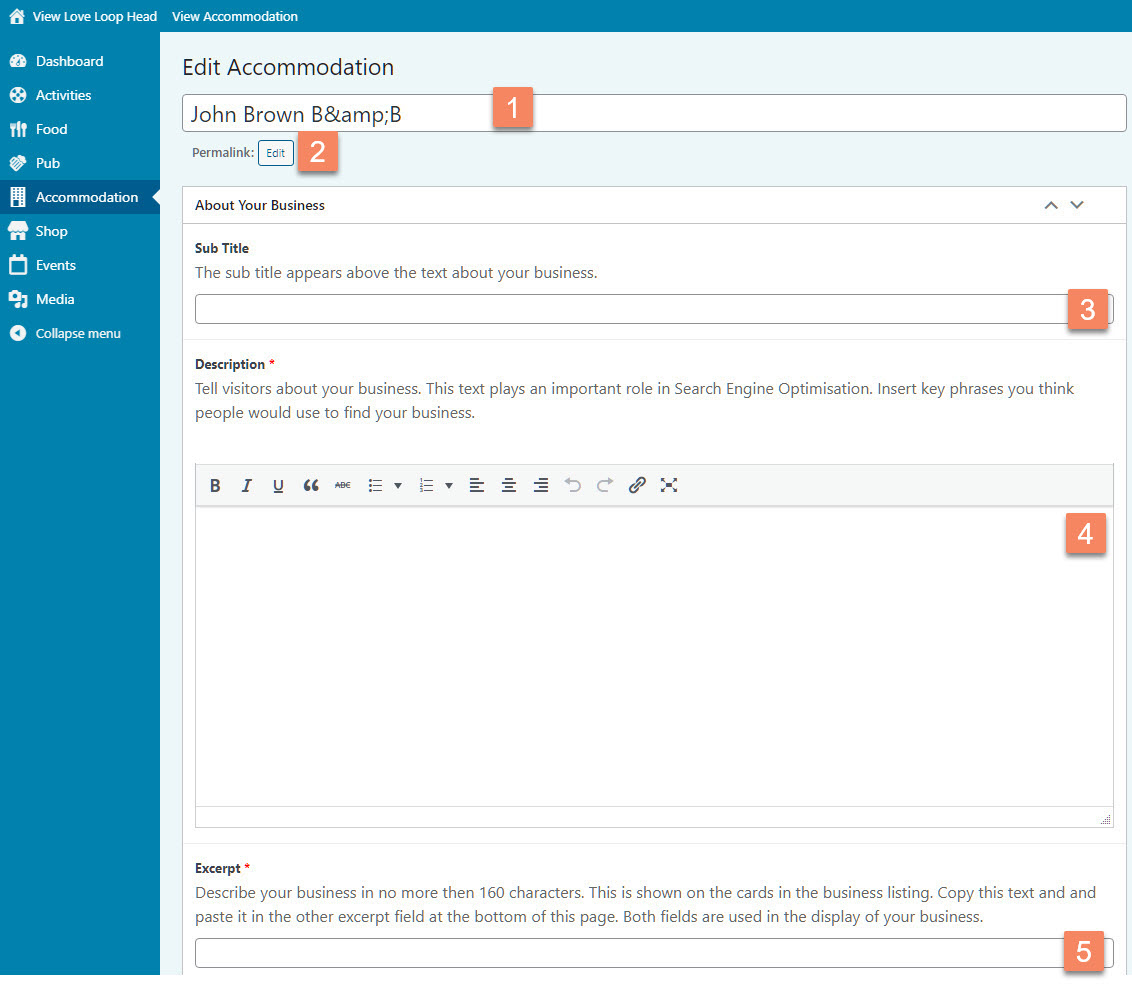1132x984 pixels.
Task: Open View Accommodation link in top bar
Action: click(x=235, y=16)
